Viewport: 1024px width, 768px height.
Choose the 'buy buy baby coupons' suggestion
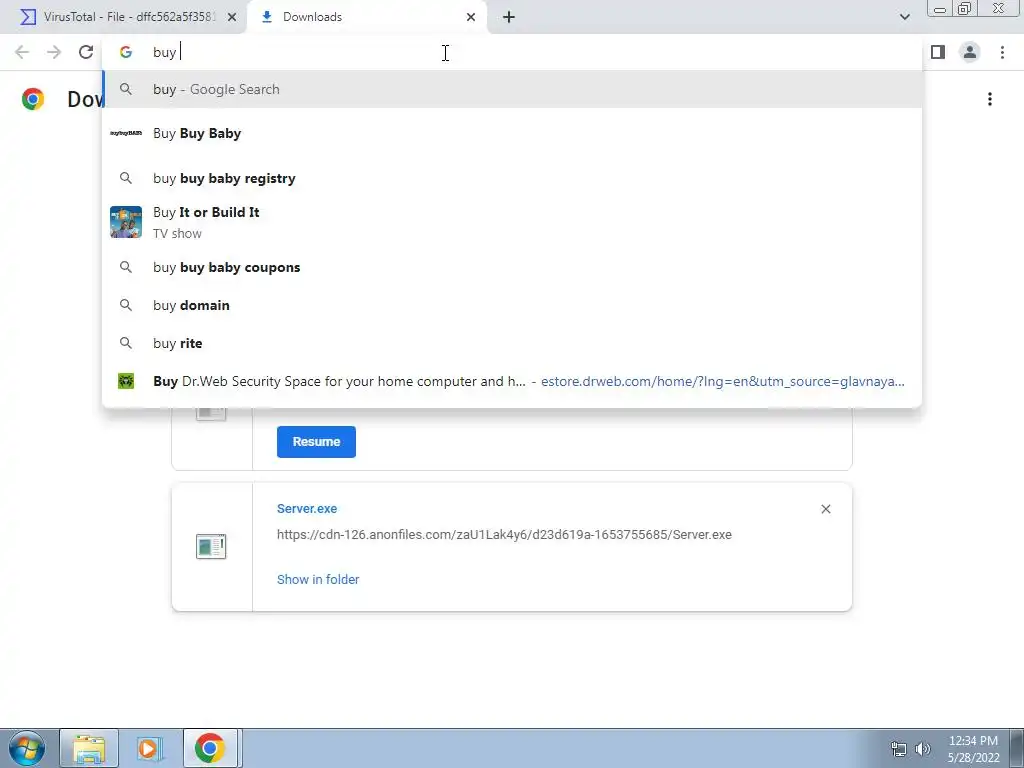point(513,267)
